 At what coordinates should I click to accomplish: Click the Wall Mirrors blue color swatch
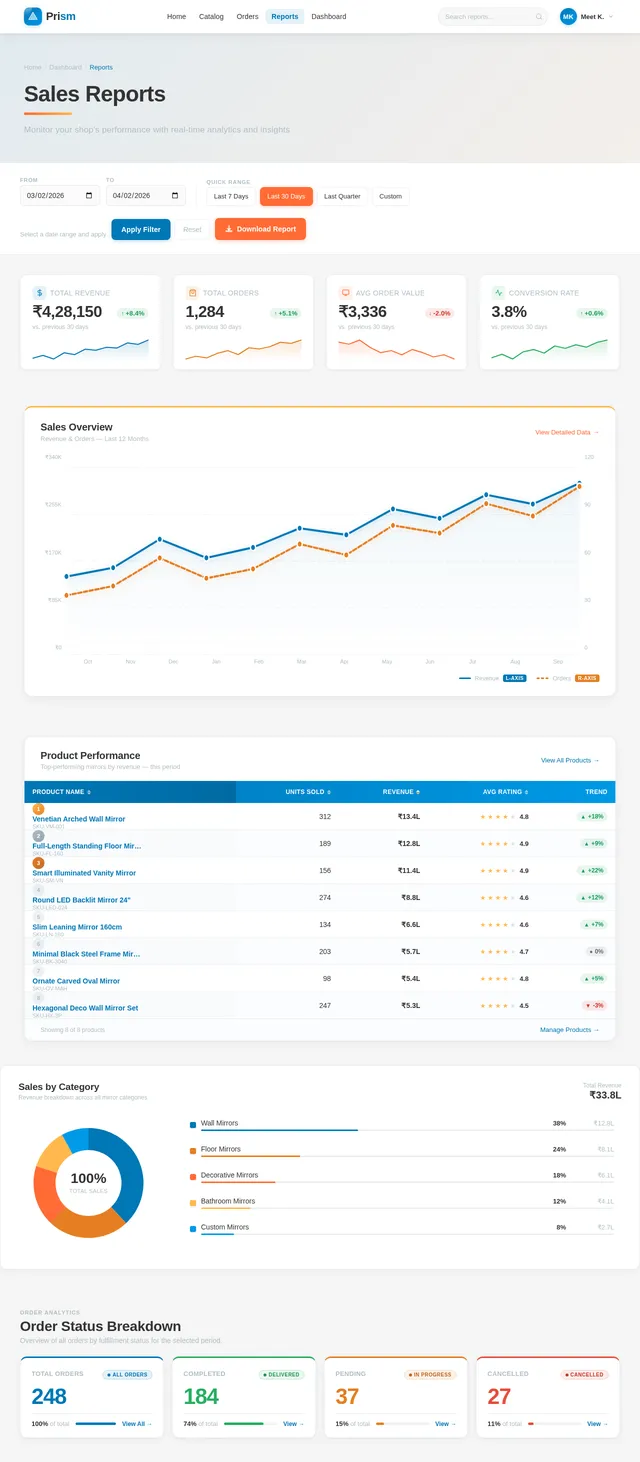click(193, 1125)
